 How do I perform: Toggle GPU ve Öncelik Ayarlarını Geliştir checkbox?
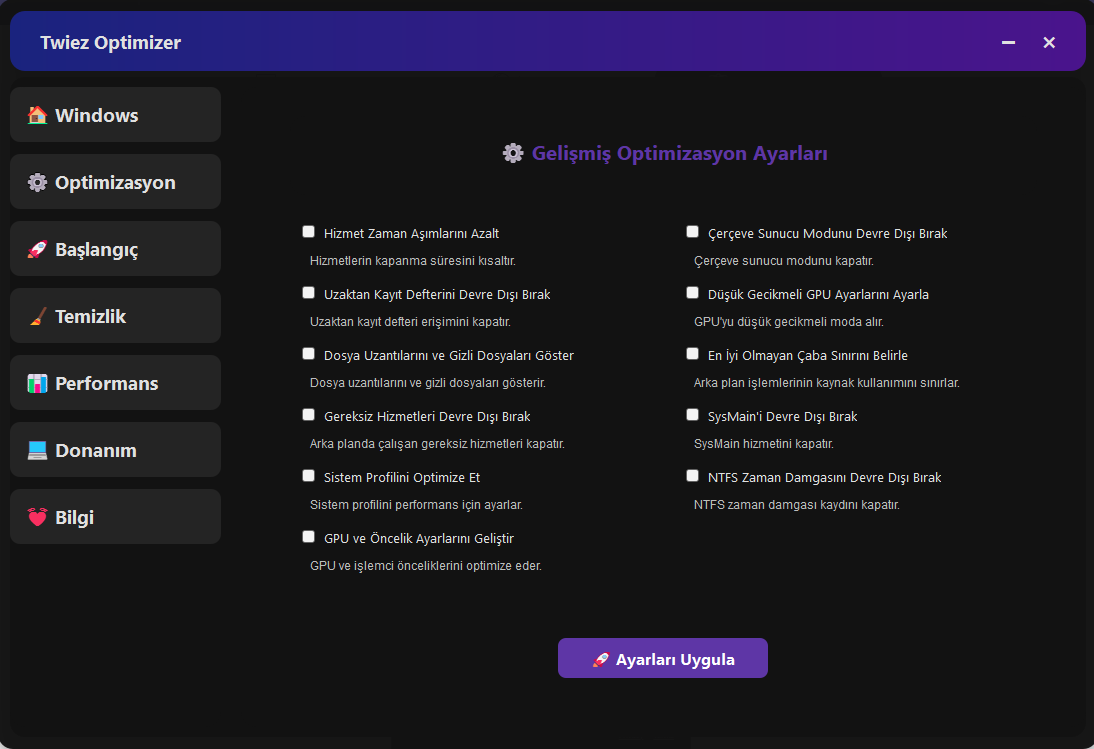coord(308,537)
